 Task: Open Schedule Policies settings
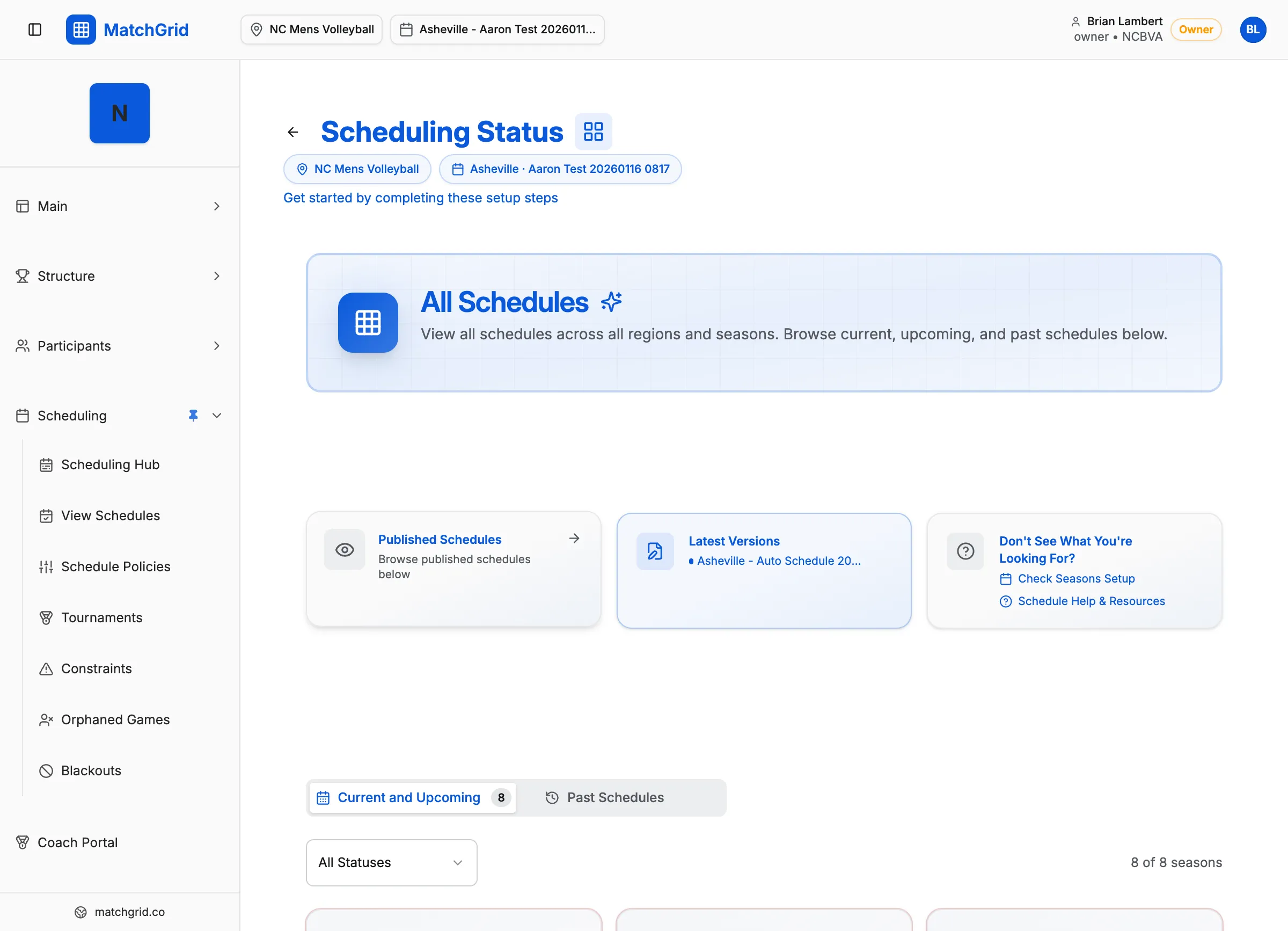coord(115,566)
